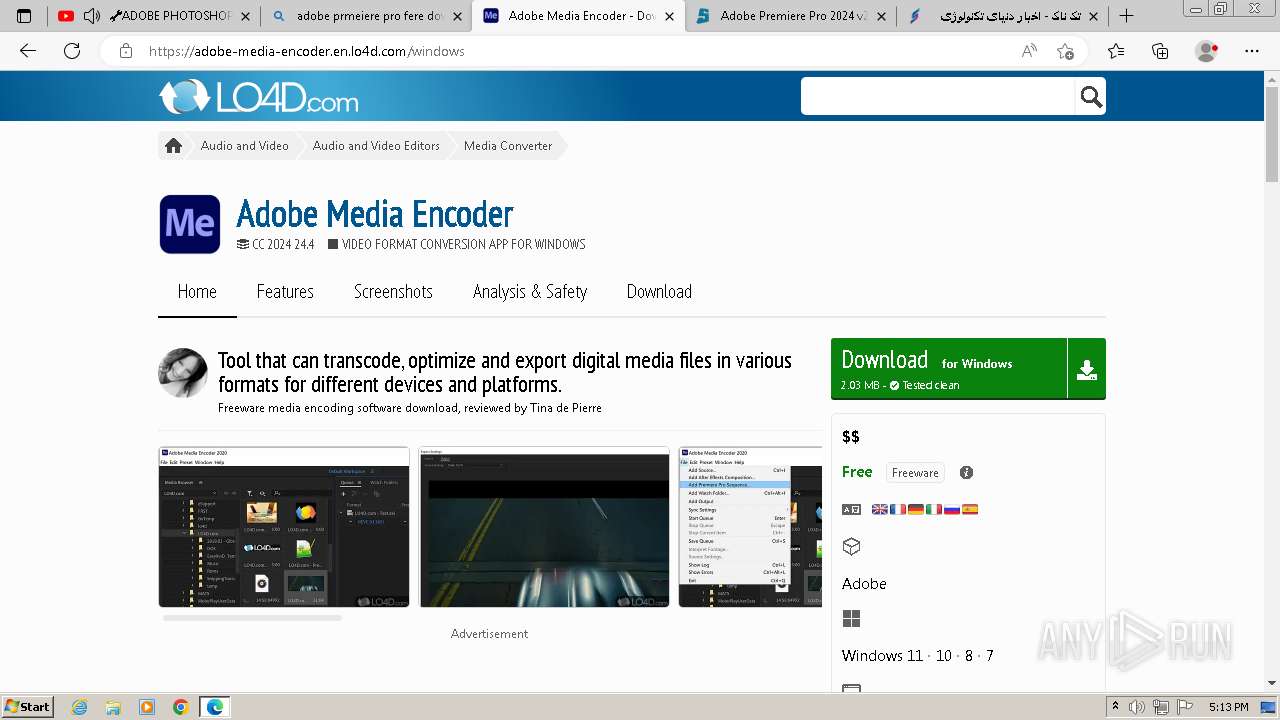Select the German flag icon
1280x720 pixels.
[x=916, y=509]
